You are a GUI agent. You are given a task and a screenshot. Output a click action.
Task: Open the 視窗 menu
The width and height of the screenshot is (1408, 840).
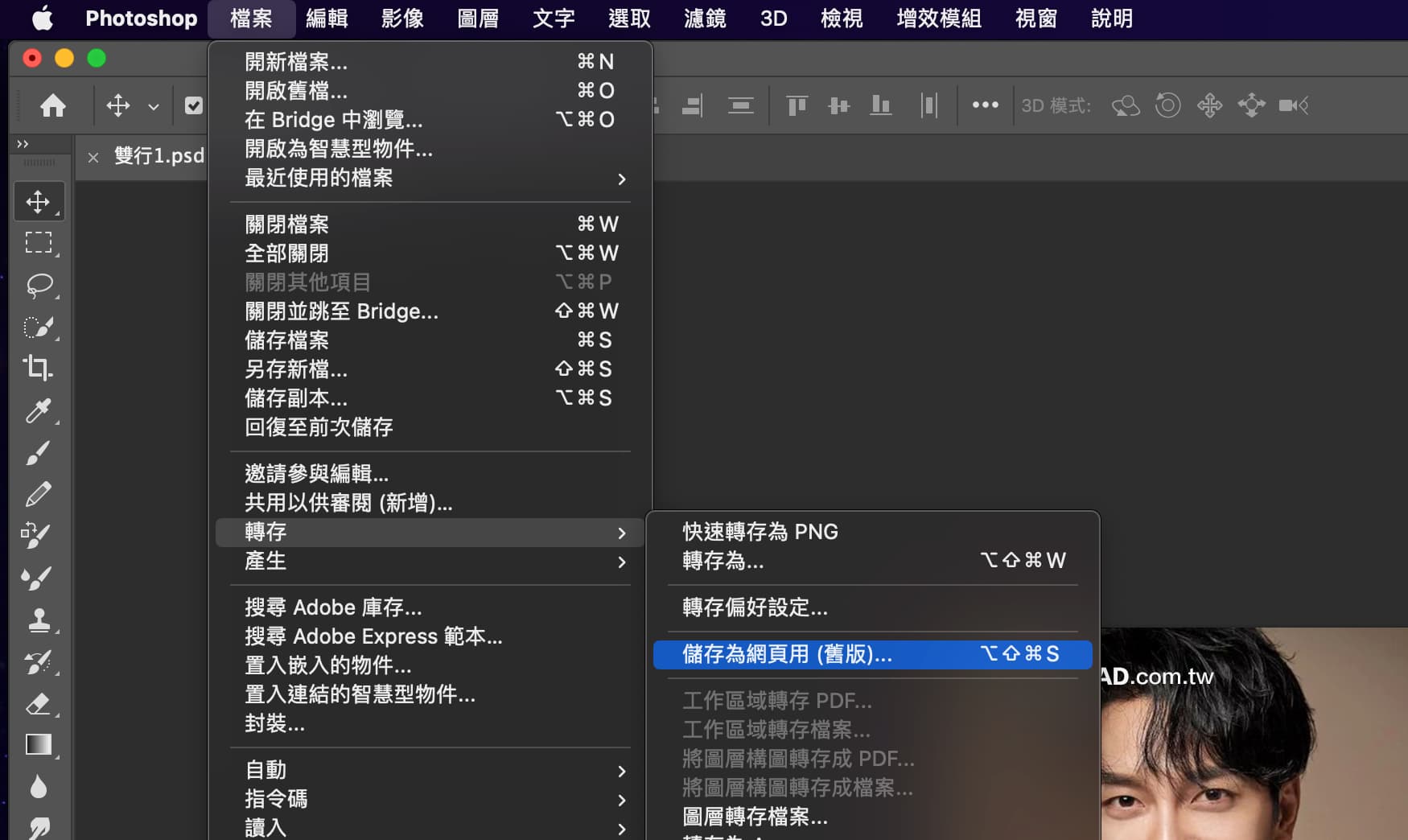[x=1036, y=18]
